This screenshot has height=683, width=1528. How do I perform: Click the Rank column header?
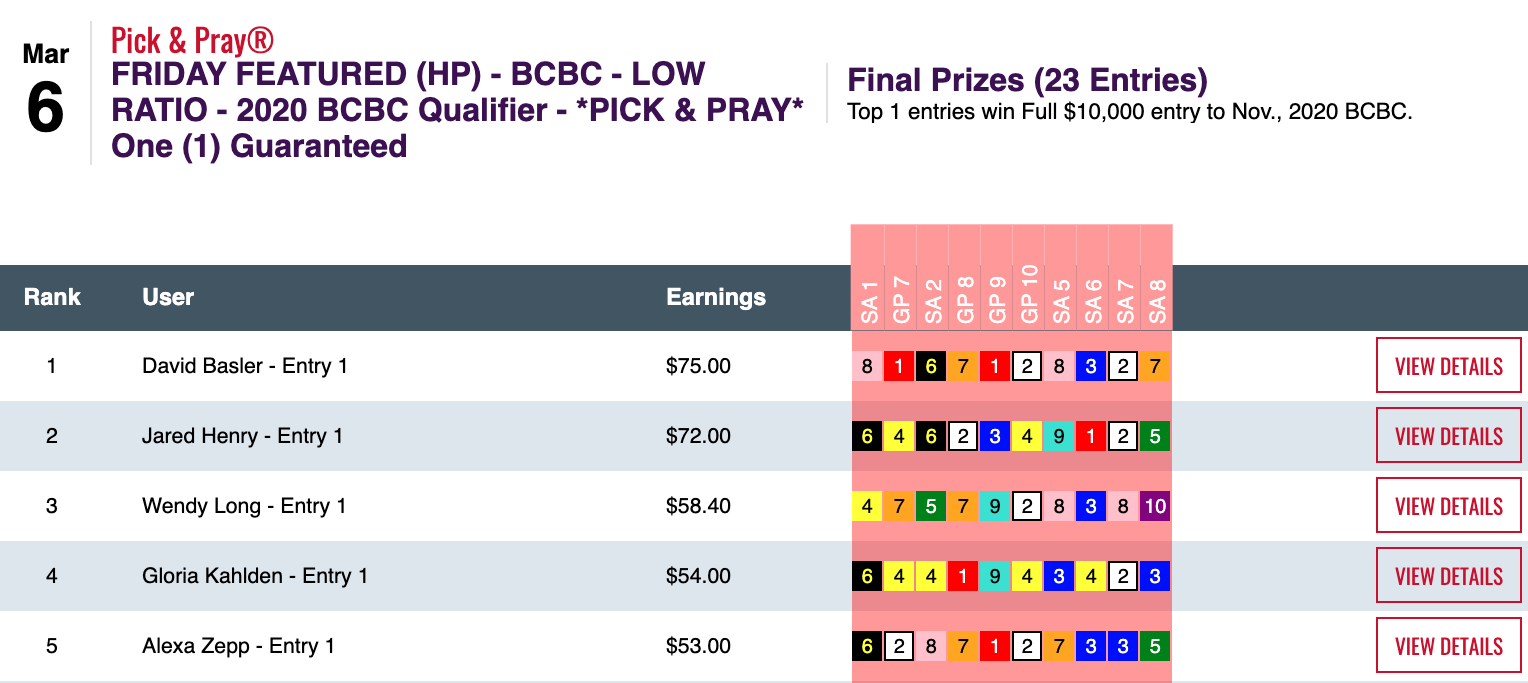click(x=52, y=297)
